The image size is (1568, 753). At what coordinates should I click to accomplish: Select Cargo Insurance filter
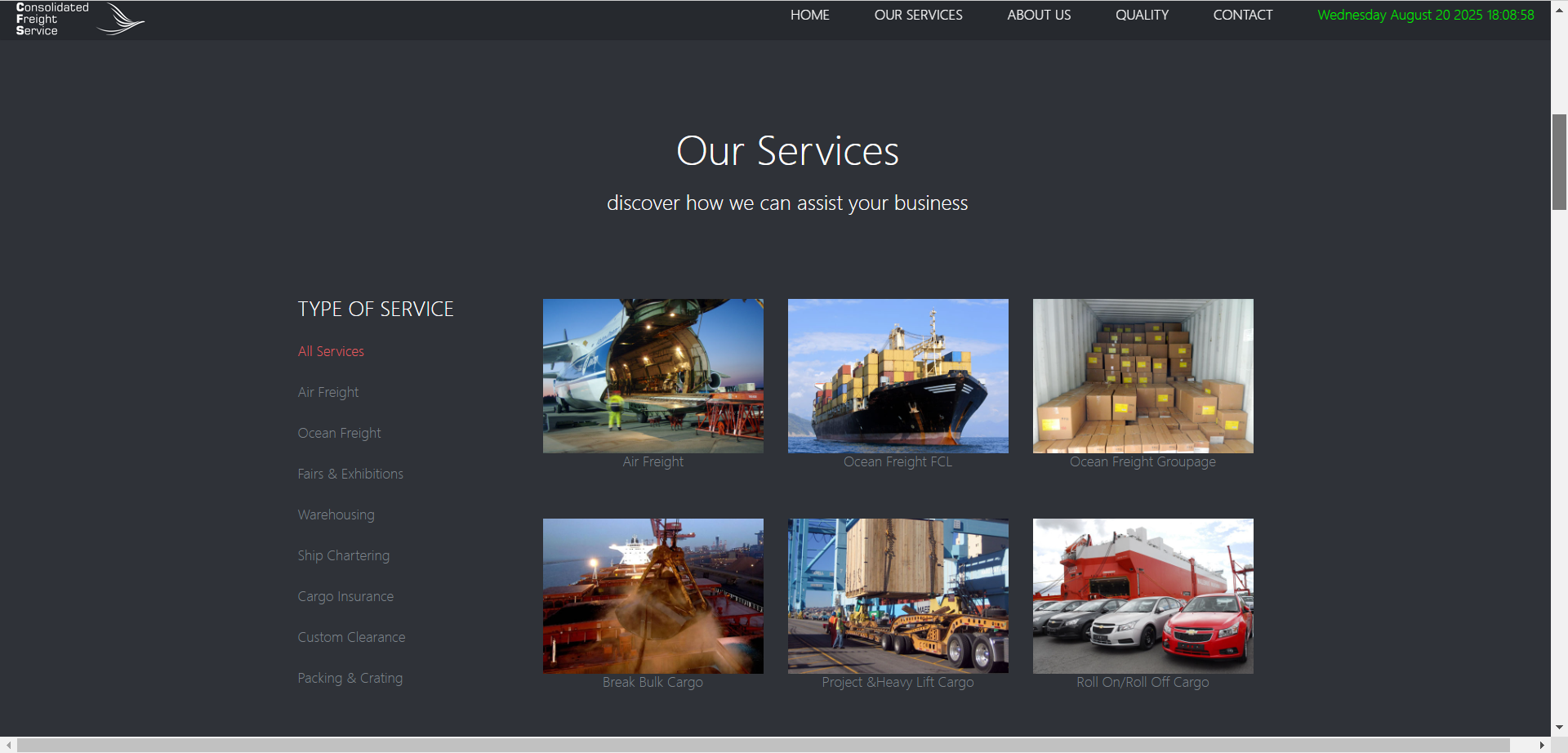tap(345, 596)
